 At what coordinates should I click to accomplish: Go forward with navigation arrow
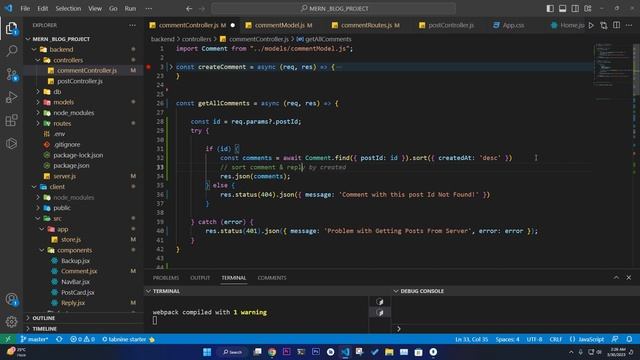click(202, 9)
